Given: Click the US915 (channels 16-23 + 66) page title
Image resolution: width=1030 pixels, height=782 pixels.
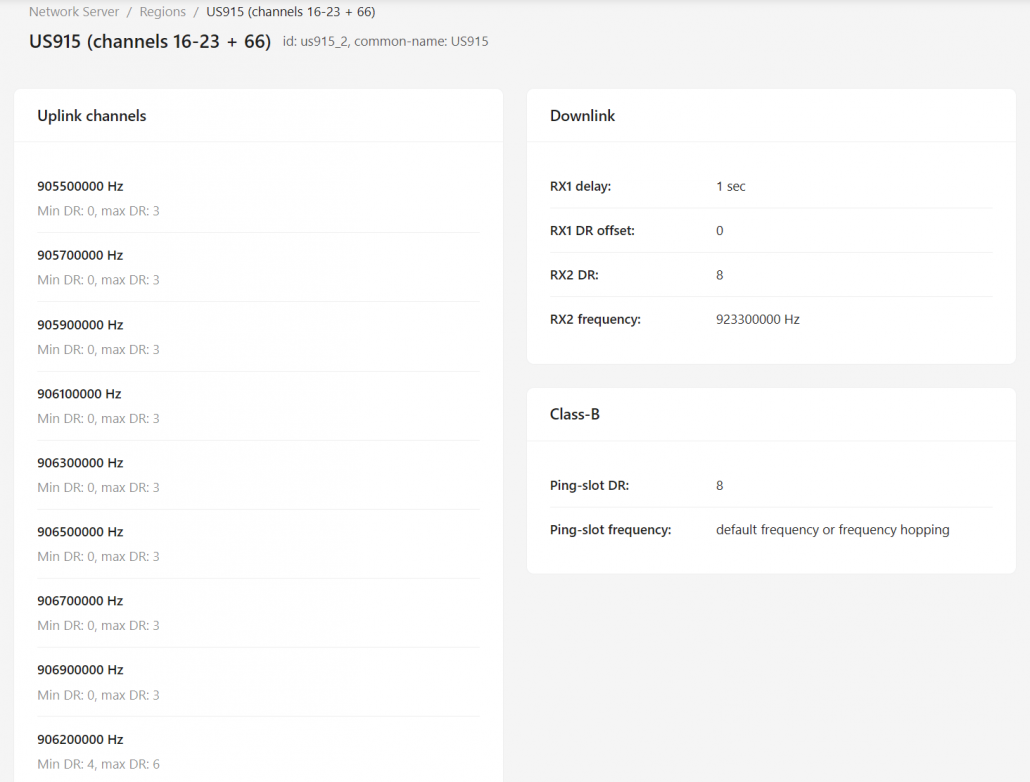Looking at the screenshot, I should pos(150,42).
